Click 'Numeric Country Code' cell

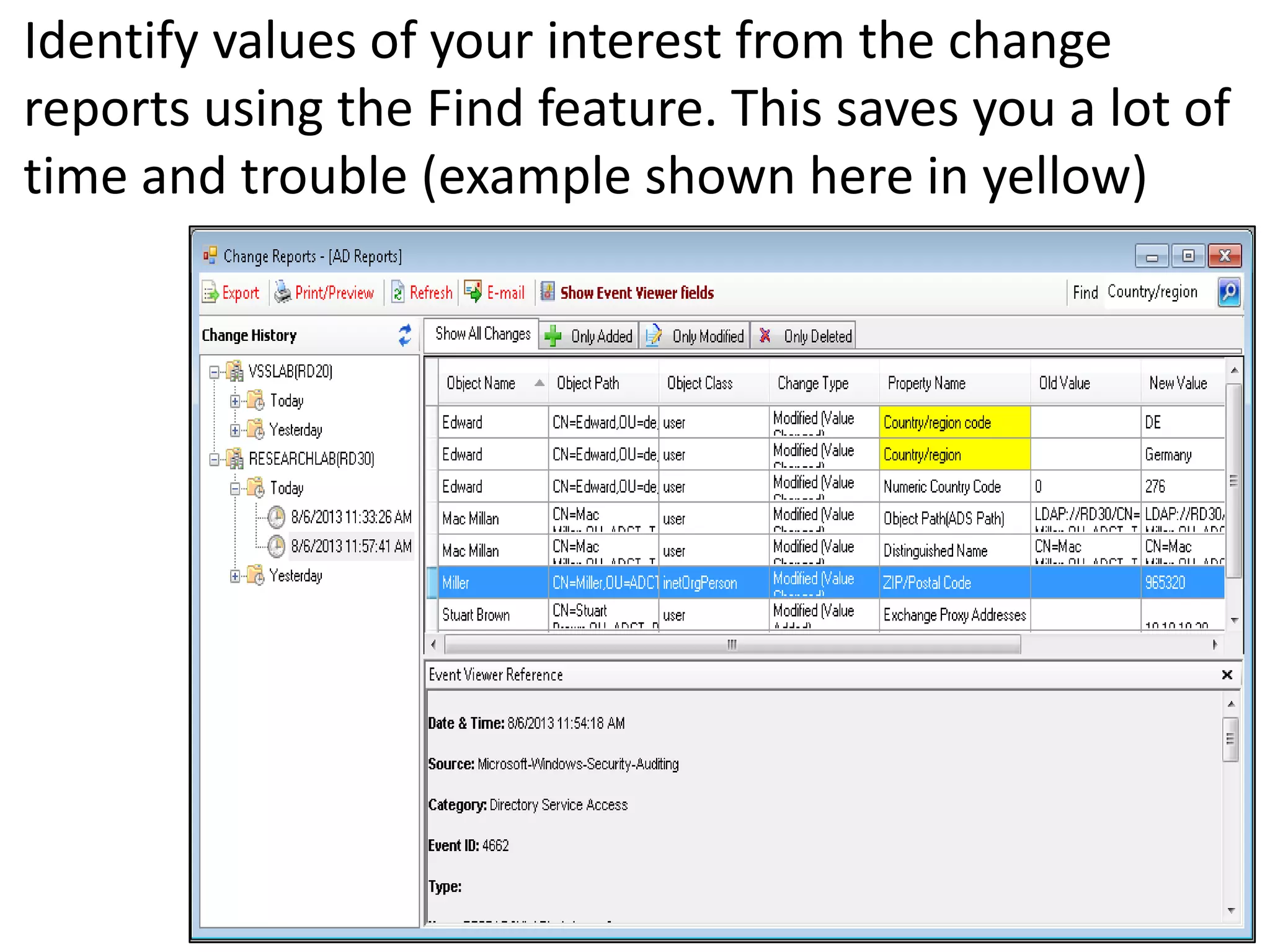point(955,487)
